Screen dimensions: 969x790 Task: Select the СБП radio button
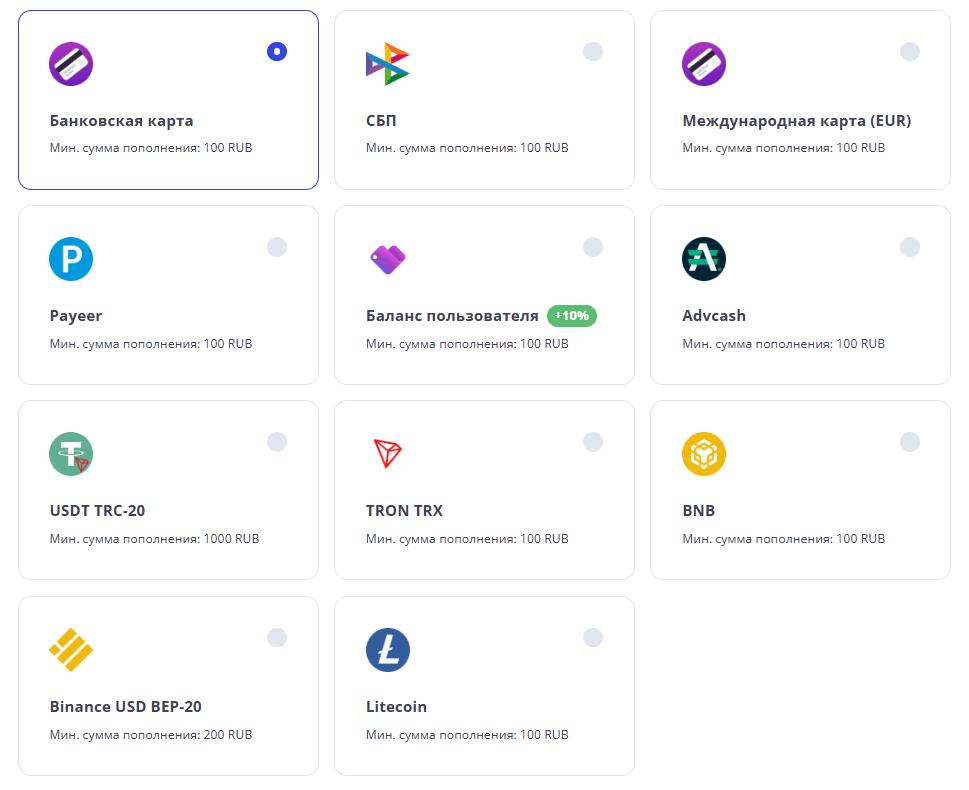(593, 51)
